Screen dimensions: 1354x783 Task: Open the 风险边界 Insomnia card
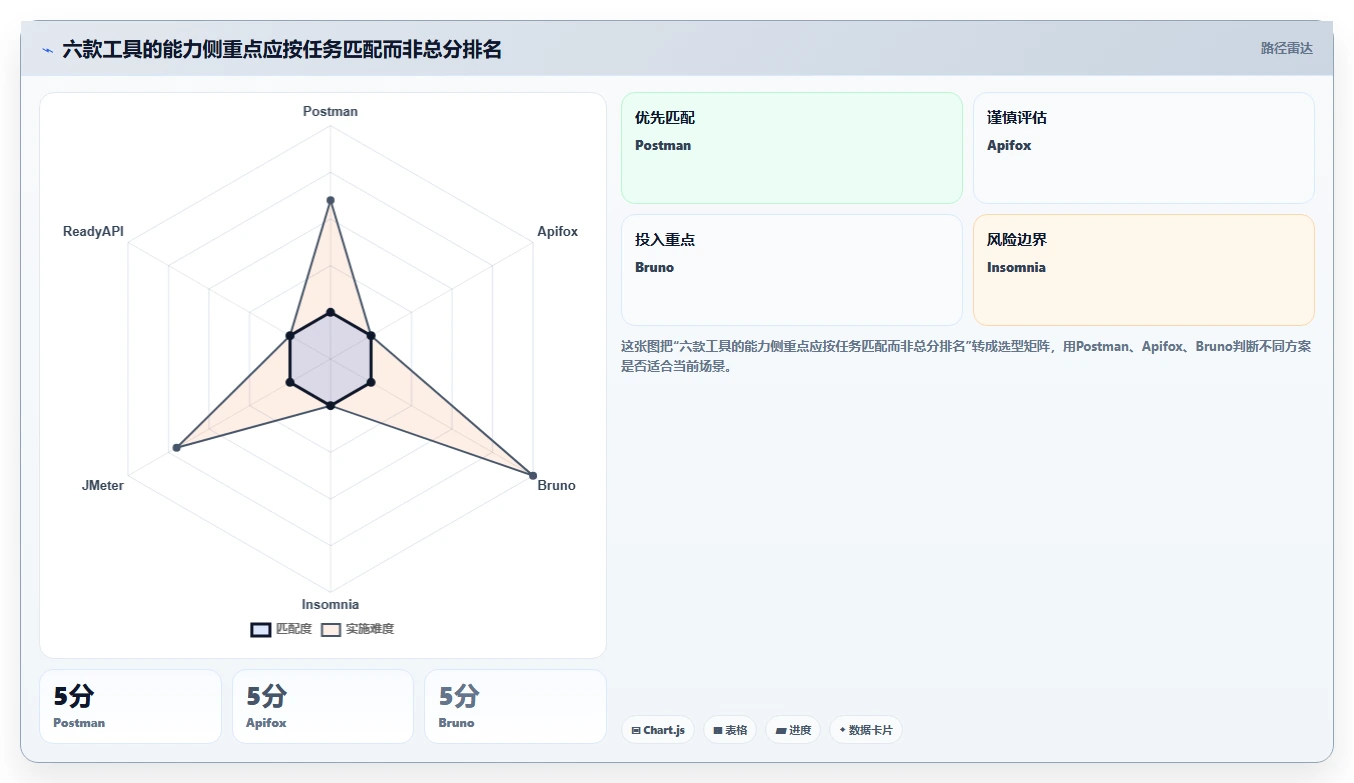click(1144, 270)
